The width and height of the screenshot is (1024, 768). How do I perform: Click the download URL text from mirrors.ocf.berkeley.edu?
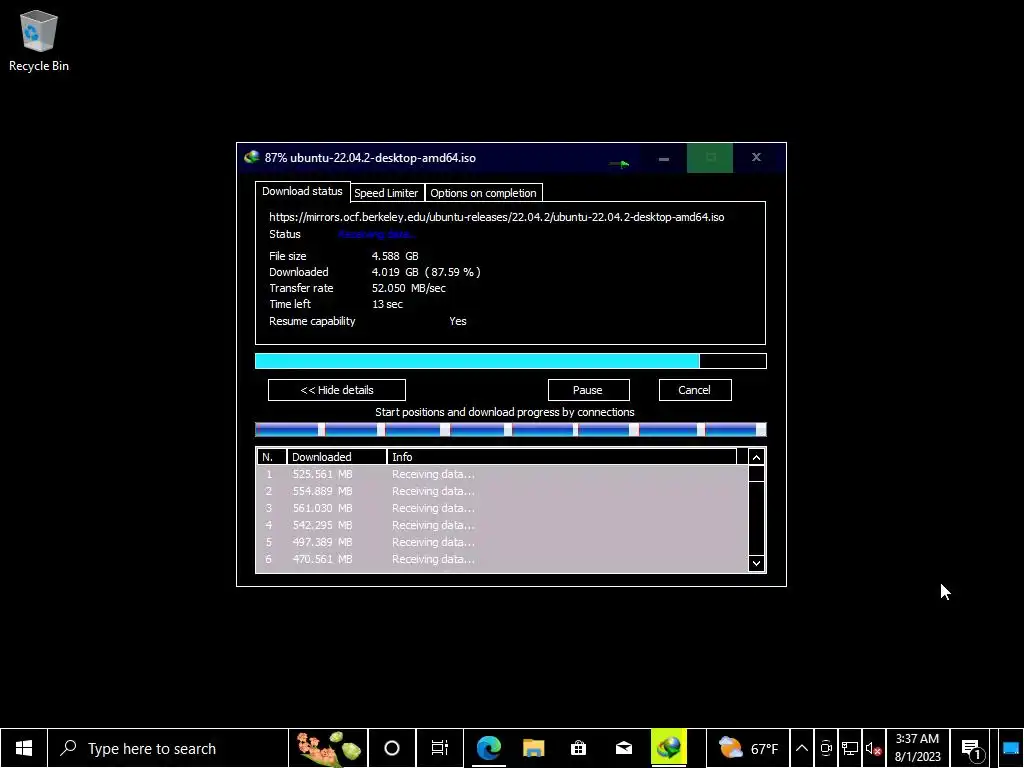(x=496, y=217)
